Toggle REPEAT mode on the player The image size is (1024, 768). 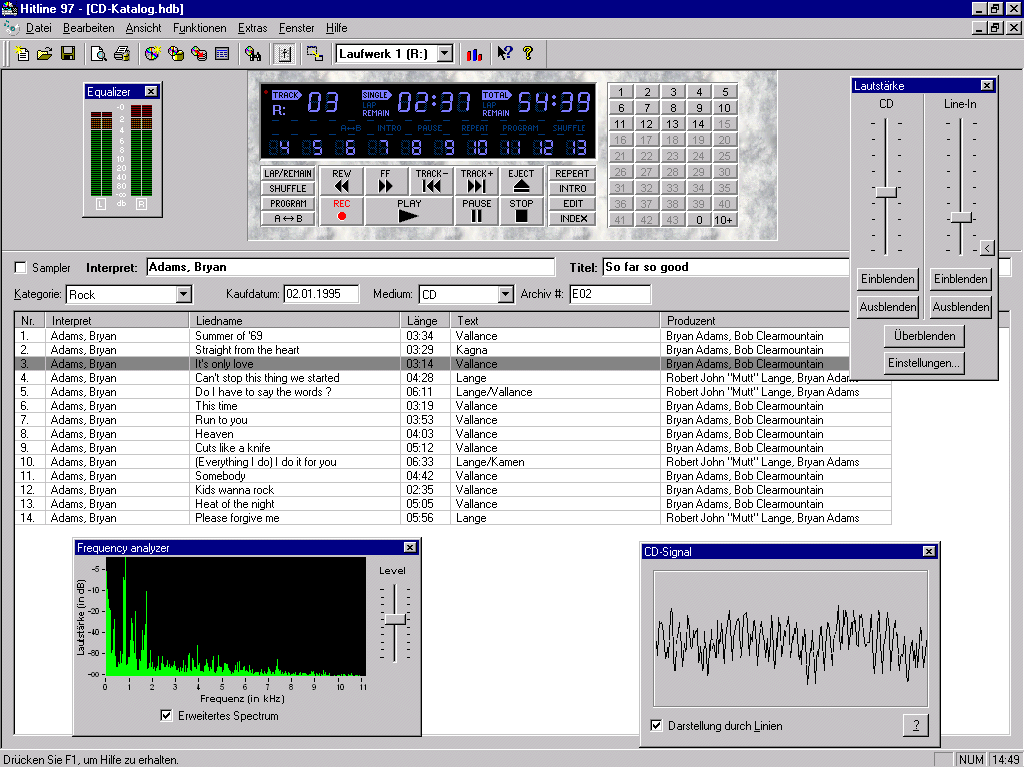click(x=572, y=174)
